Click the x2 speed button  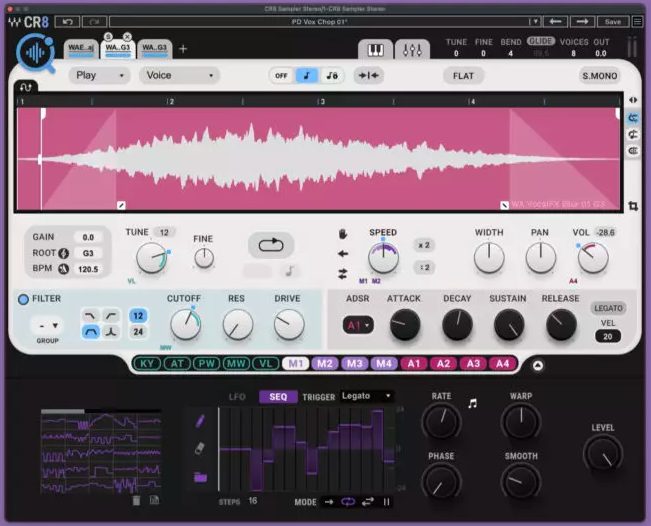[424, 245]
